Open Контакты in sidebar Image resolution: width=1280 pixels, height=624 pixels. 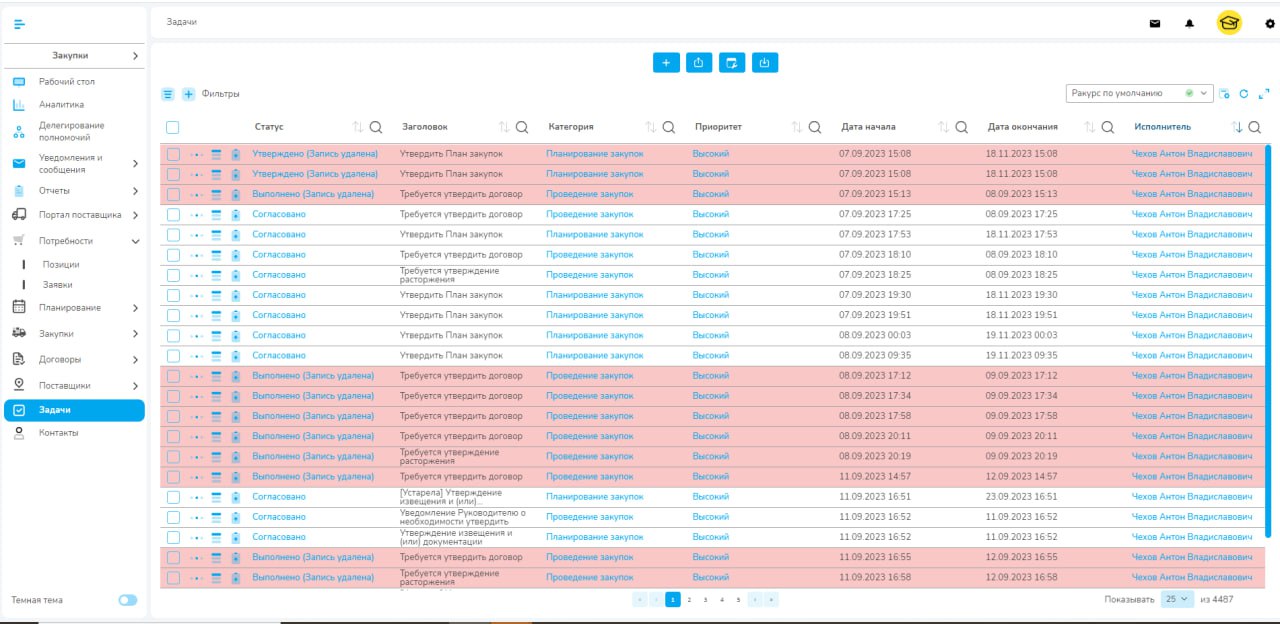(58, 433)
